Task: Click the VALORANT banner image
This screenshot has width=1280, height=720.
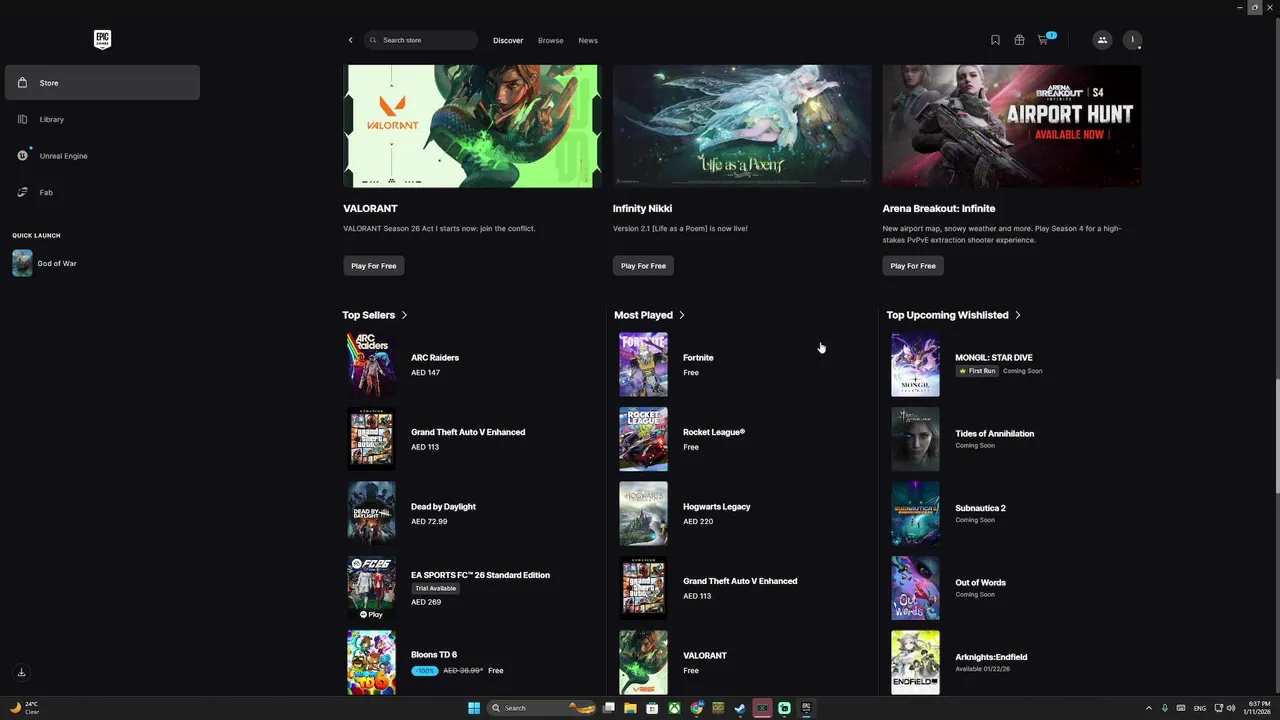Action: [x=471, y=126]
